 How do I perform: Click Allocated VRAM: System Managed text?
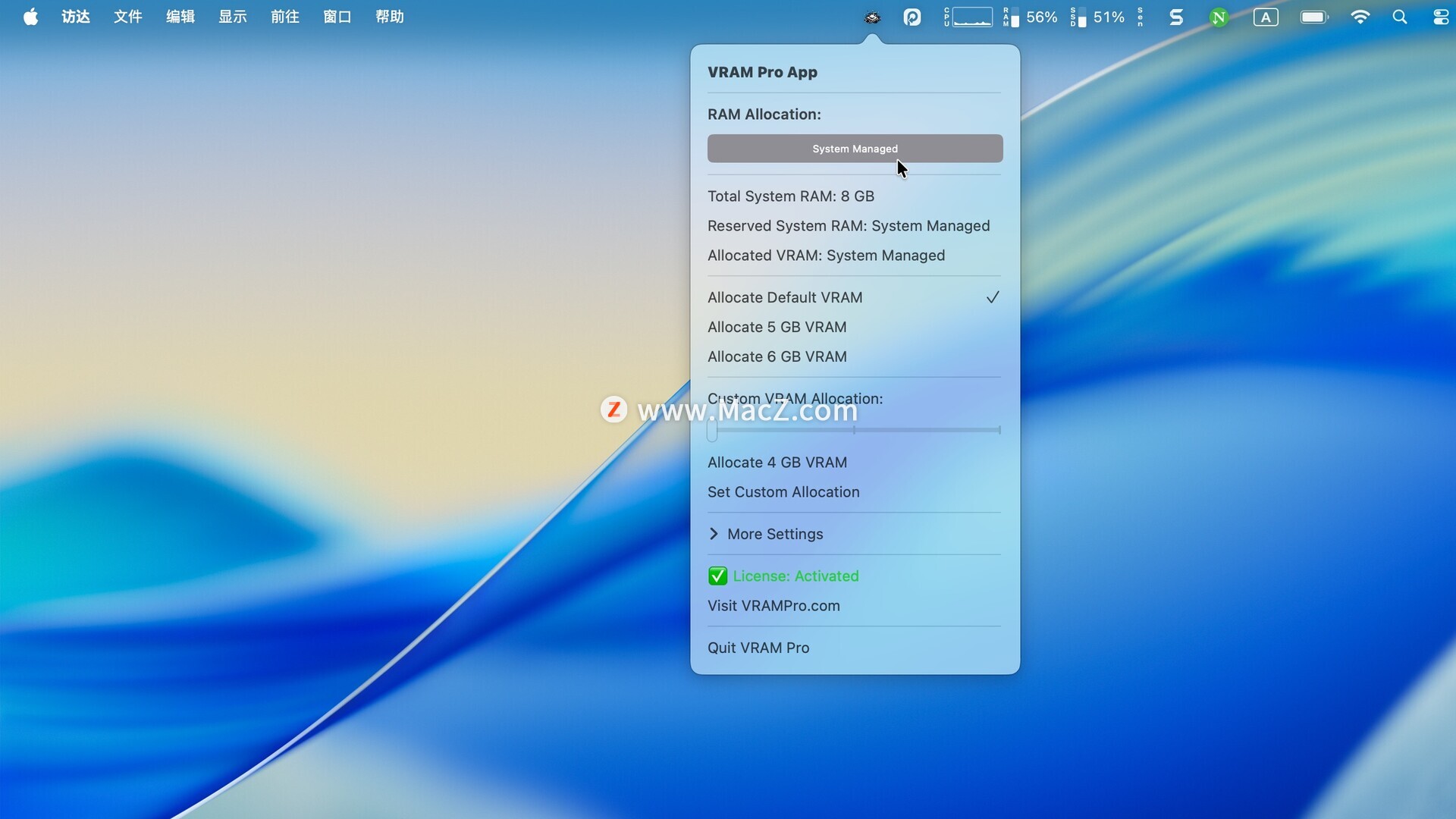[826, 256]
